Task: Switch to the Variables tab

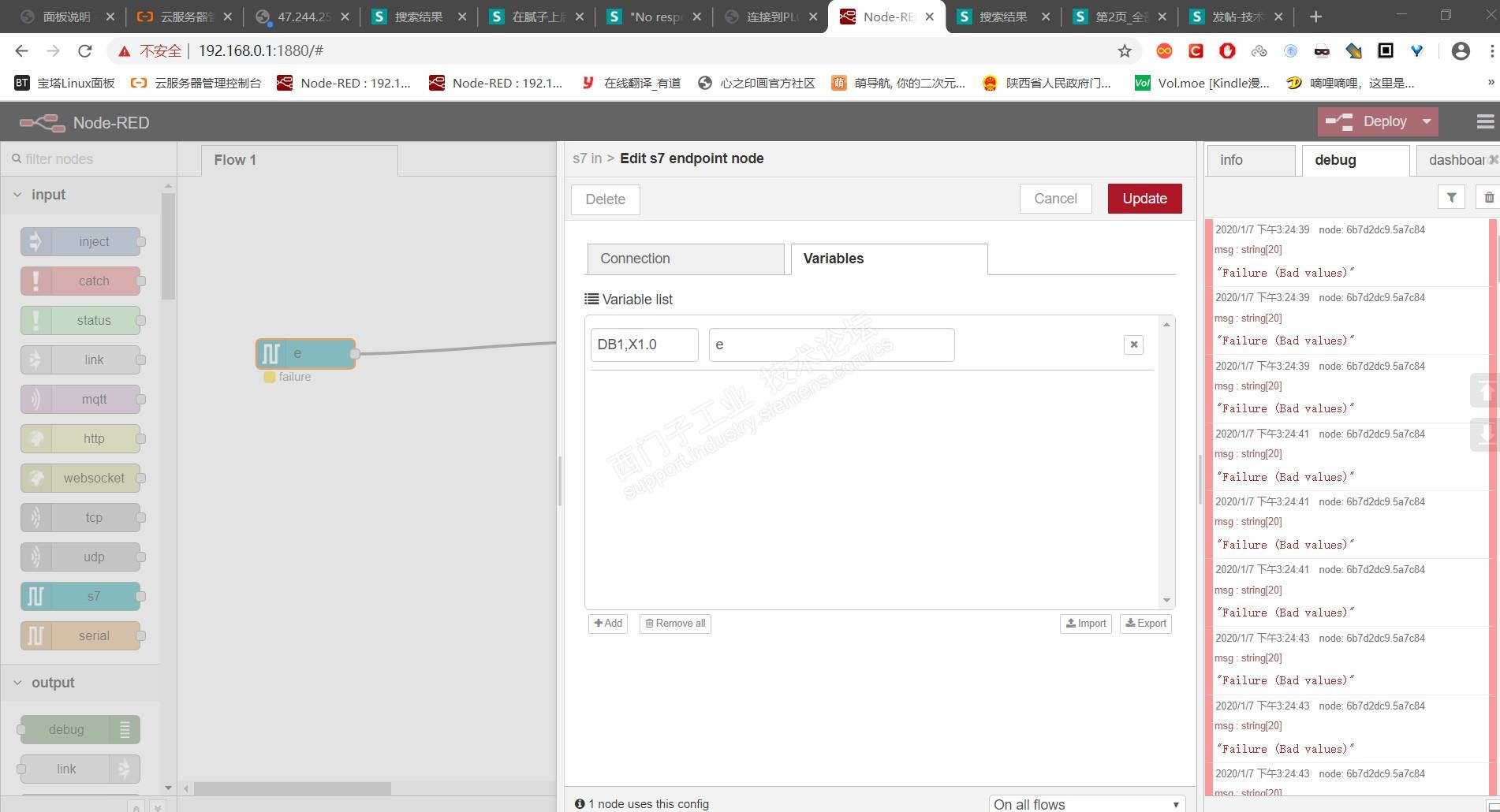Action: pos(889,259)
